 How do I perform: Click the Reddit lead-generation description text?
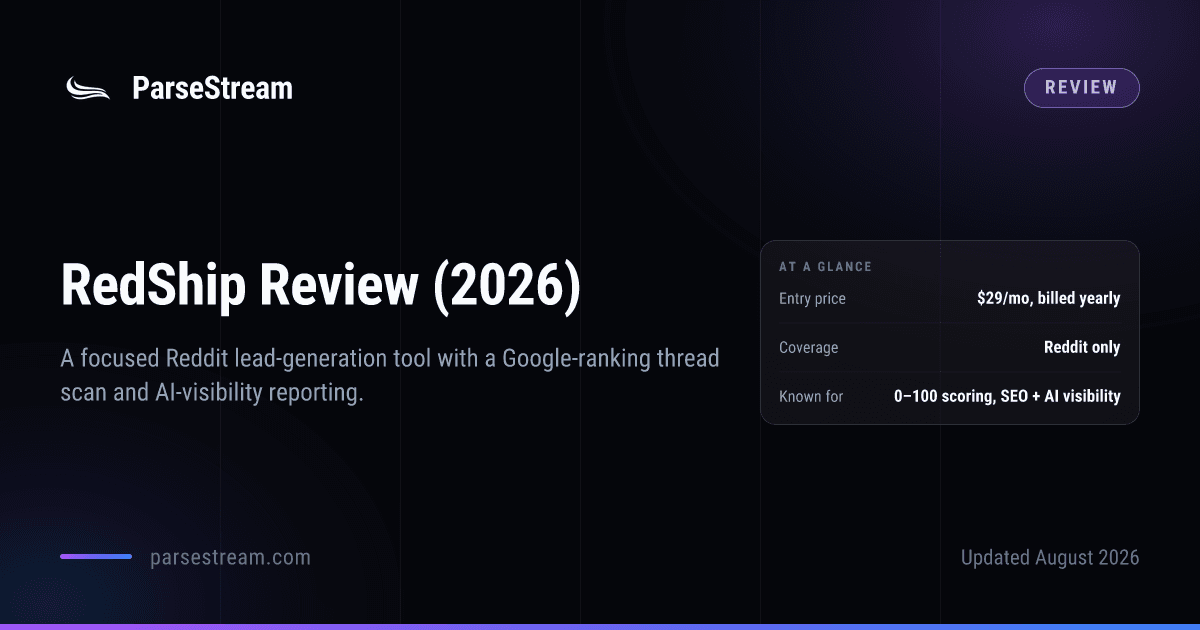[390, 375]
